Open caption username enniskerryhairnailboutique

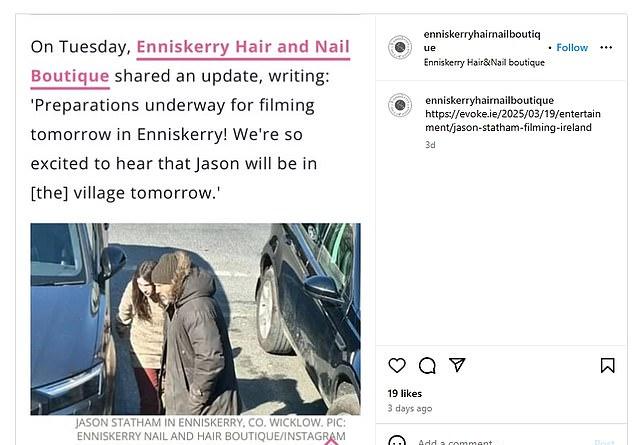[x=489, y=100]
